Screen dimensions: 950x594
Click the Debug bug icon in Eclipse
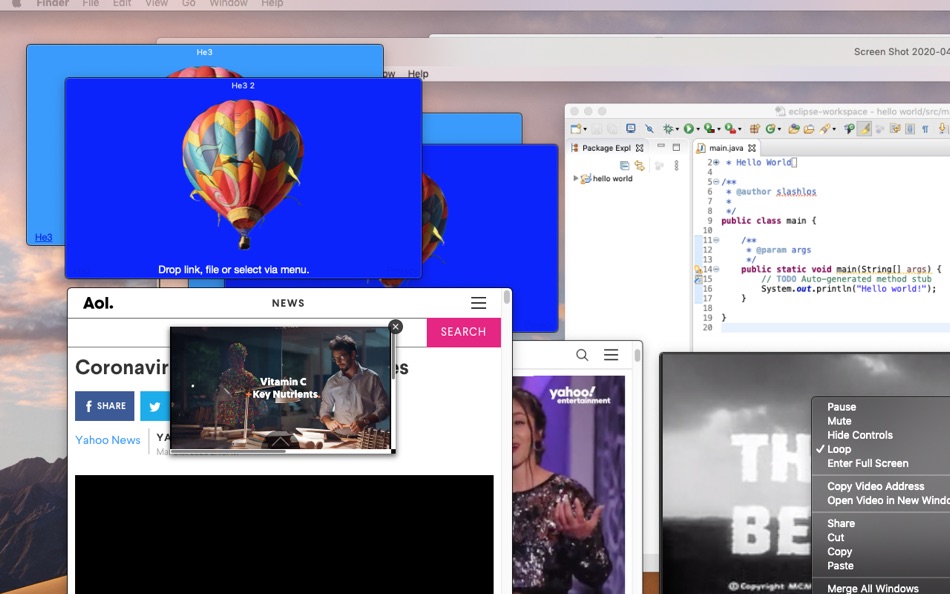[668, 128]
